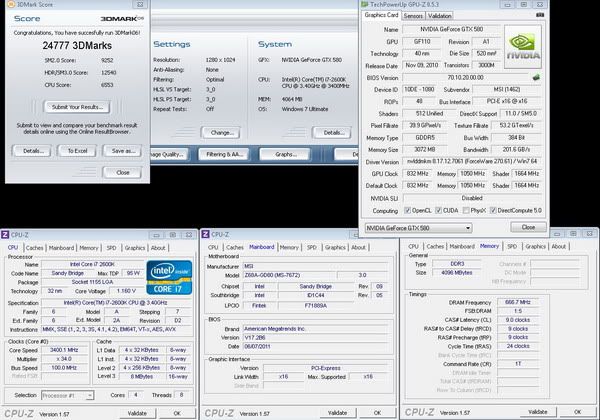Click the motherboard model Z68A-GD80 (MS-7672)
600x420 pixels.
point(289,275)
